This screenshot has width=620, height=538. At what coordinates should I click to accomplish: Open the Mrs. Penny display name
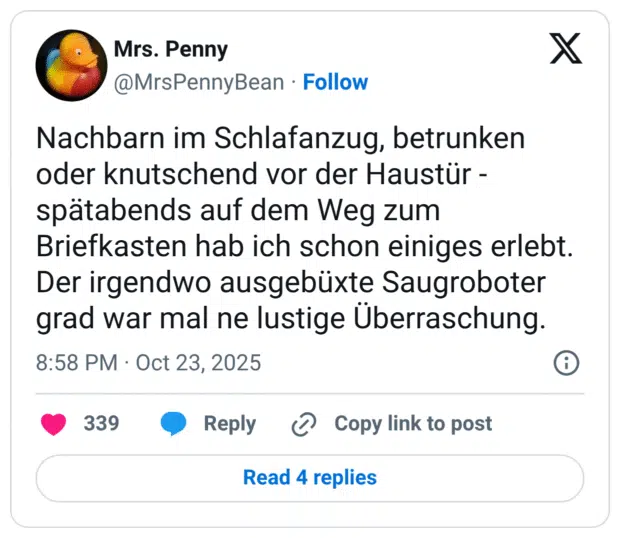[x=171, y=49]
